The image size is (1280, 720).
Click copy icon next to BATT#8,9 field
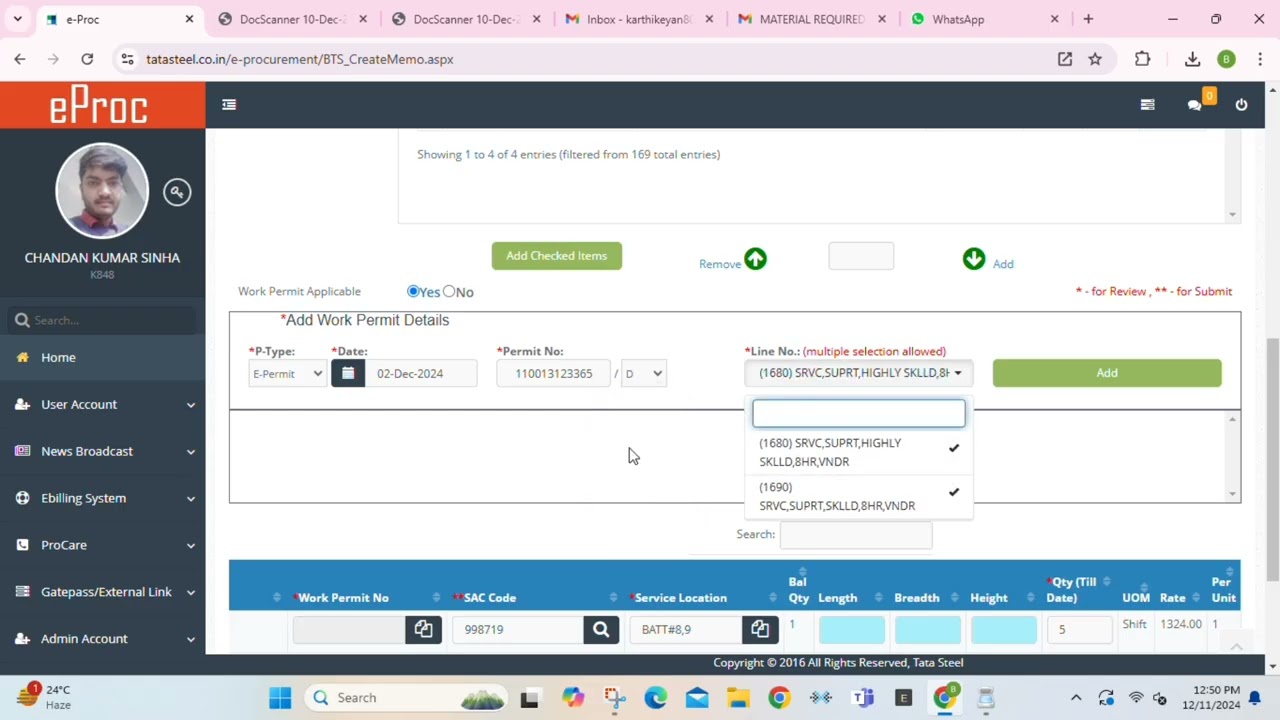coord(760,629)
